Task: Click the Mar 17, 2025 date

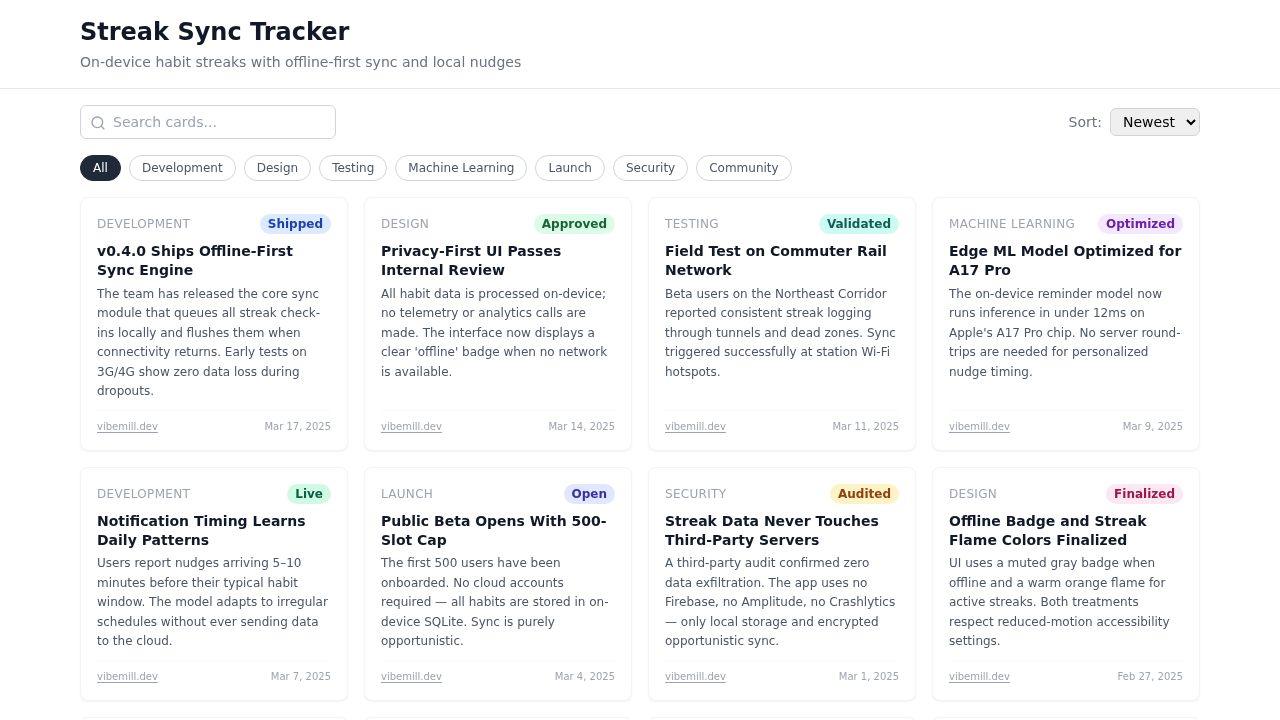Action: [297, 427]
